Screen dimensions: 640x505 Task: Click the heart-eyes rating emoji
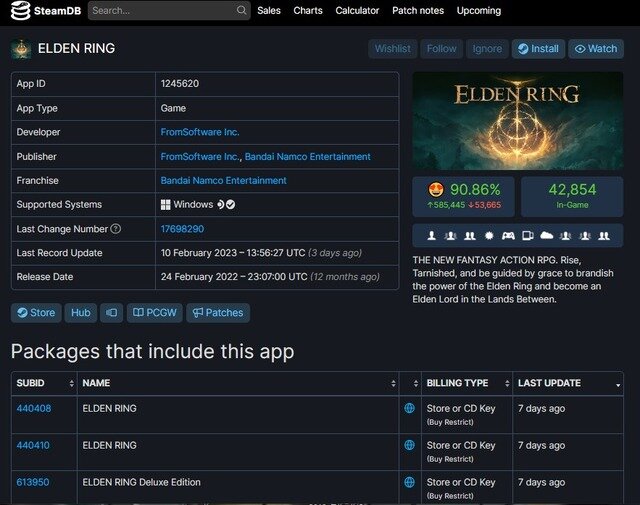[436, 189]
